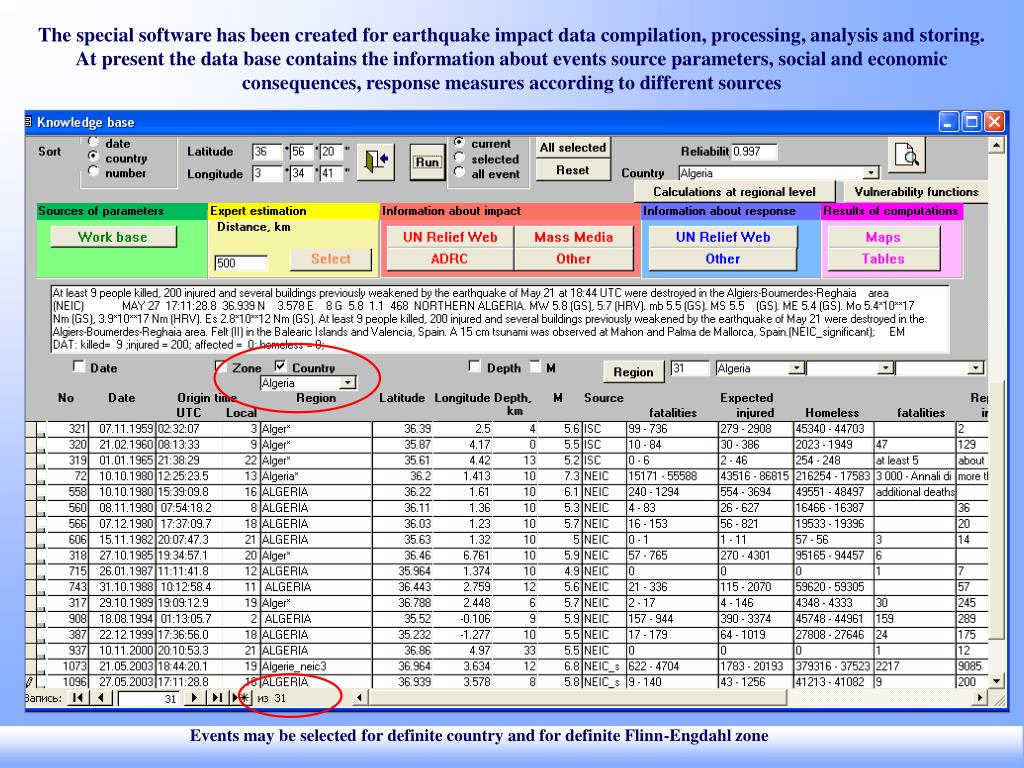1024x768 pixels.
Task: Open Other response information button
Action: pos(723,259)
